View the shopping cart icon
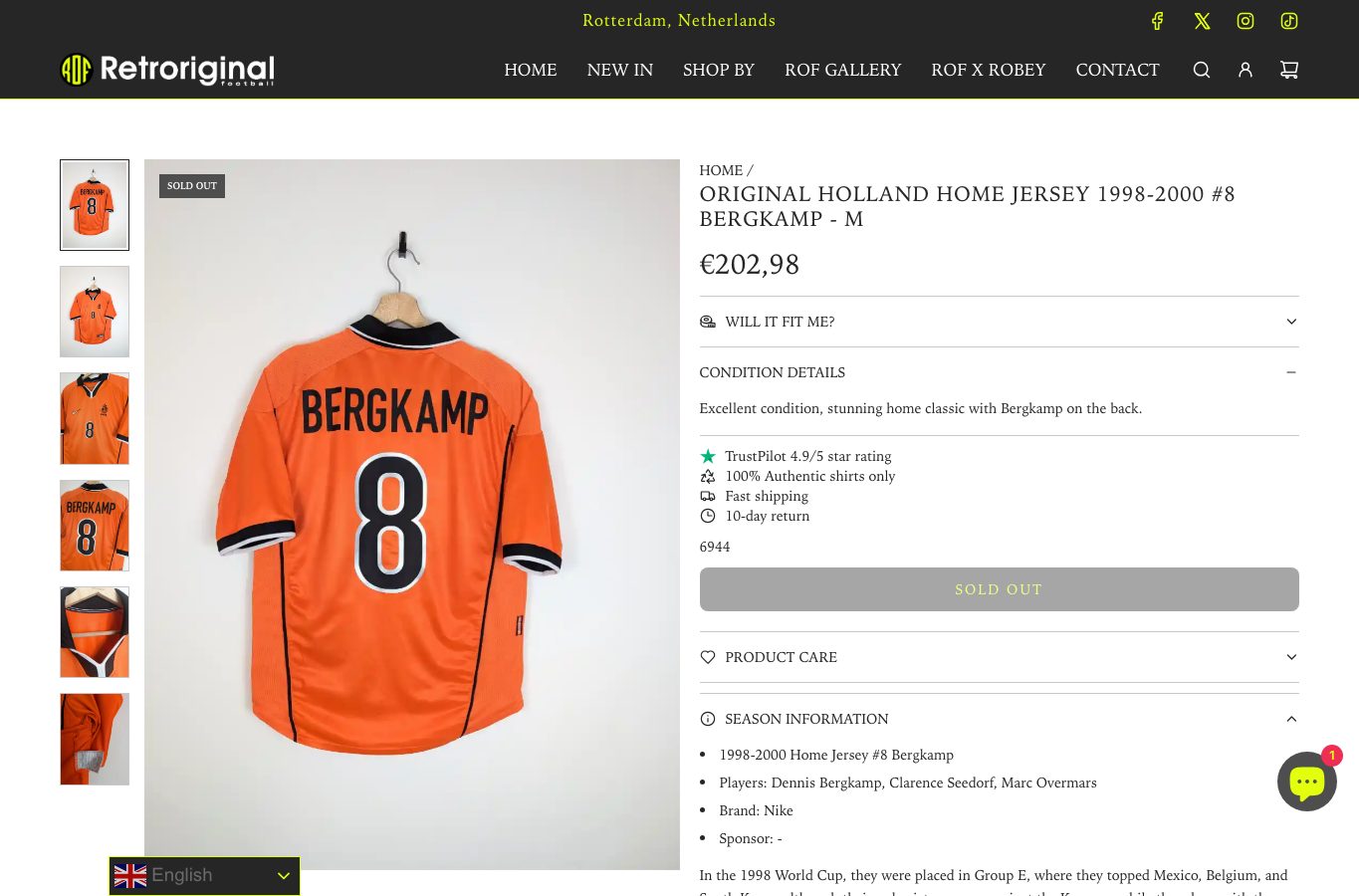Screen dimensions: 1359x896 tap(1289, 70)
